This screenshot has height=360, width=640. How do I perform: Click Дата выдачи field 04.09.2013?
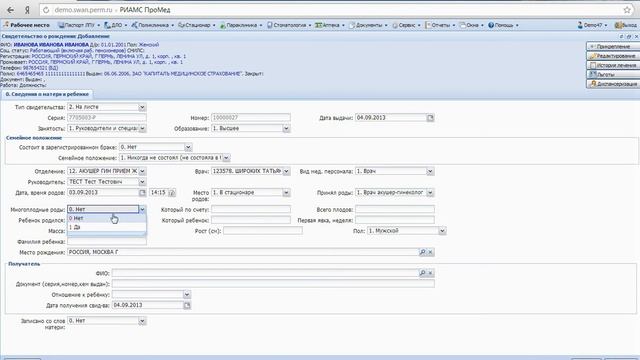click(391, 118)
